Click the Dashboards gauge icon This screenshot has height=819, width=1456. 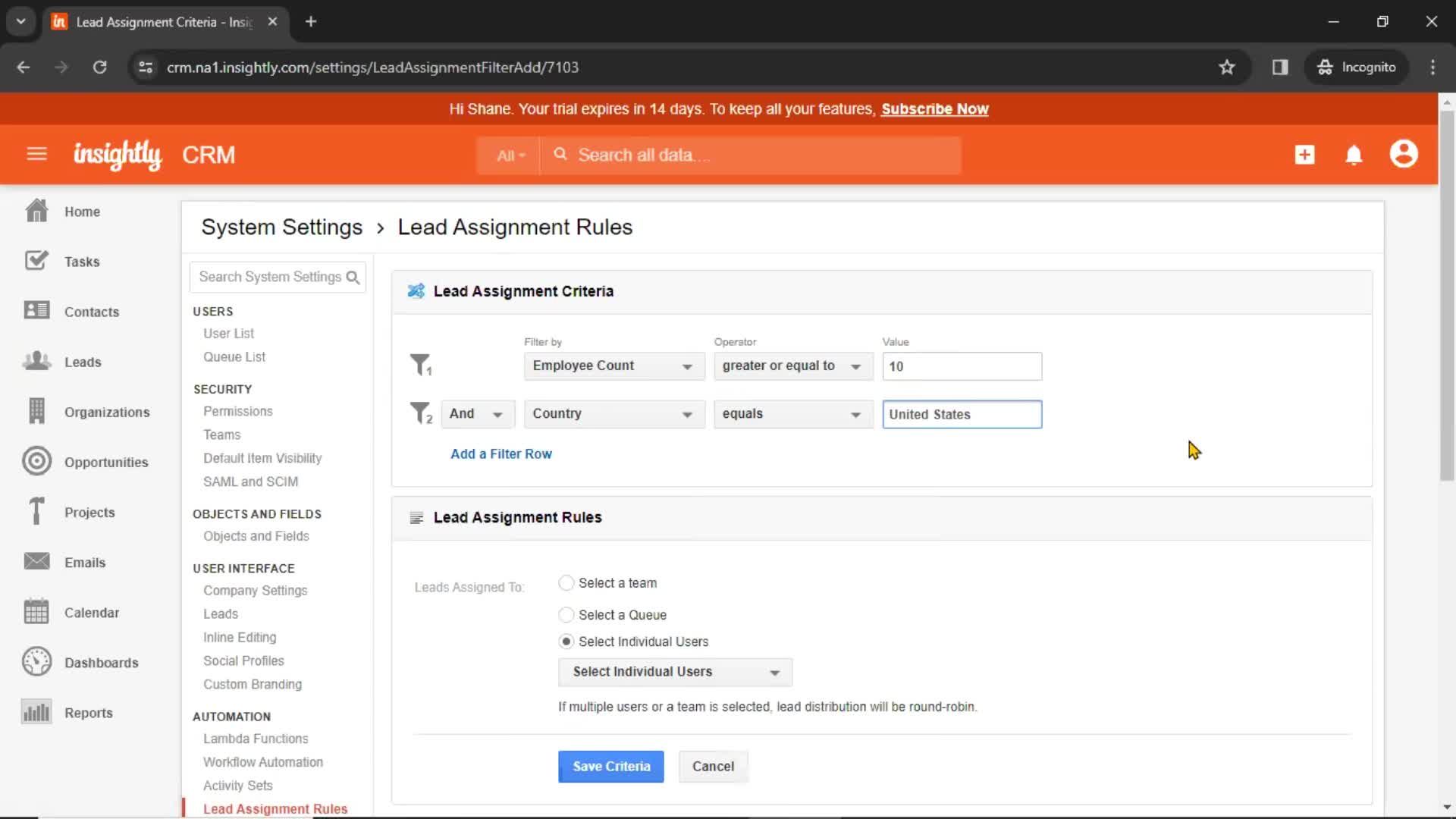(36, 661)
